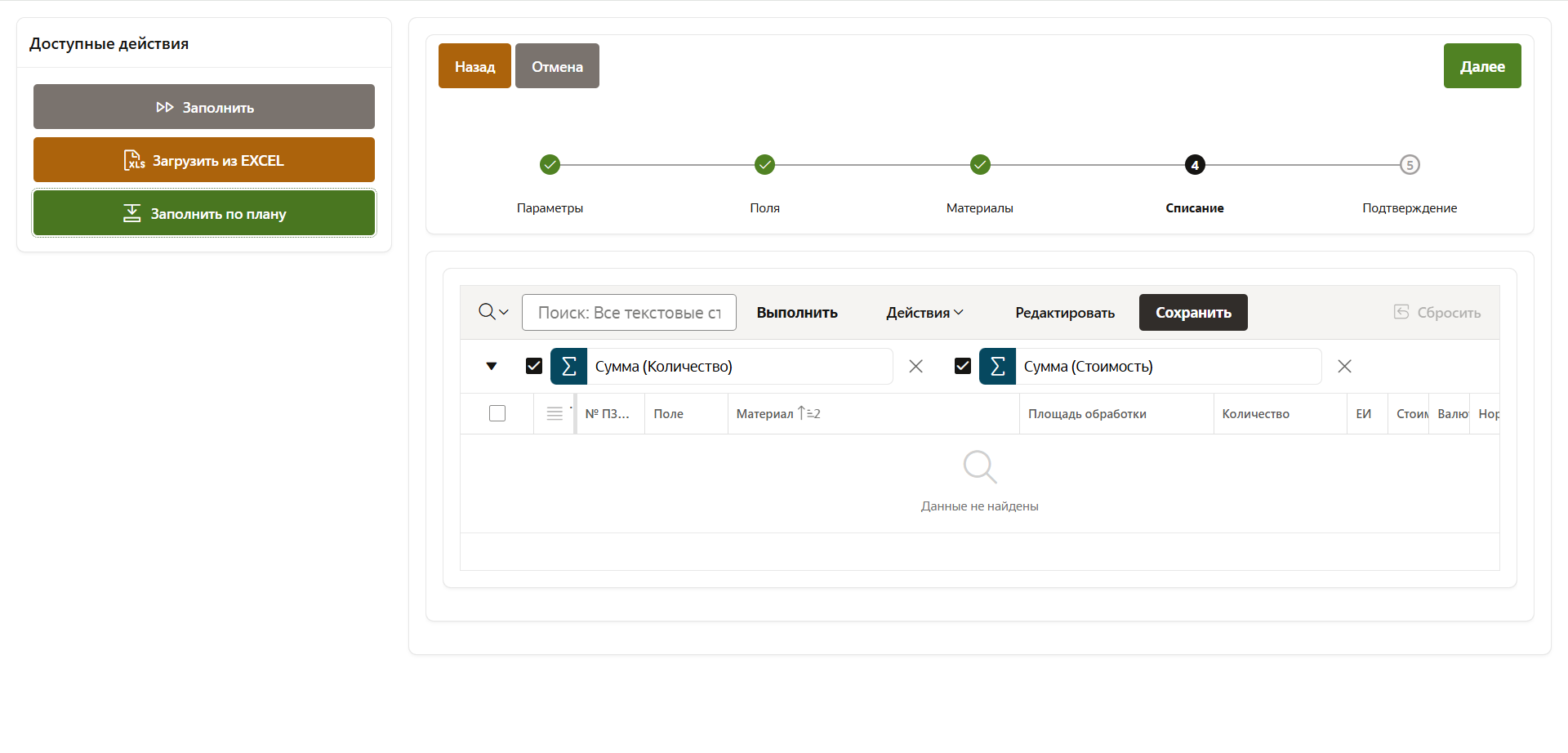
Task: Open the row actions hamburger menu icon
Action: pos(555,414)
